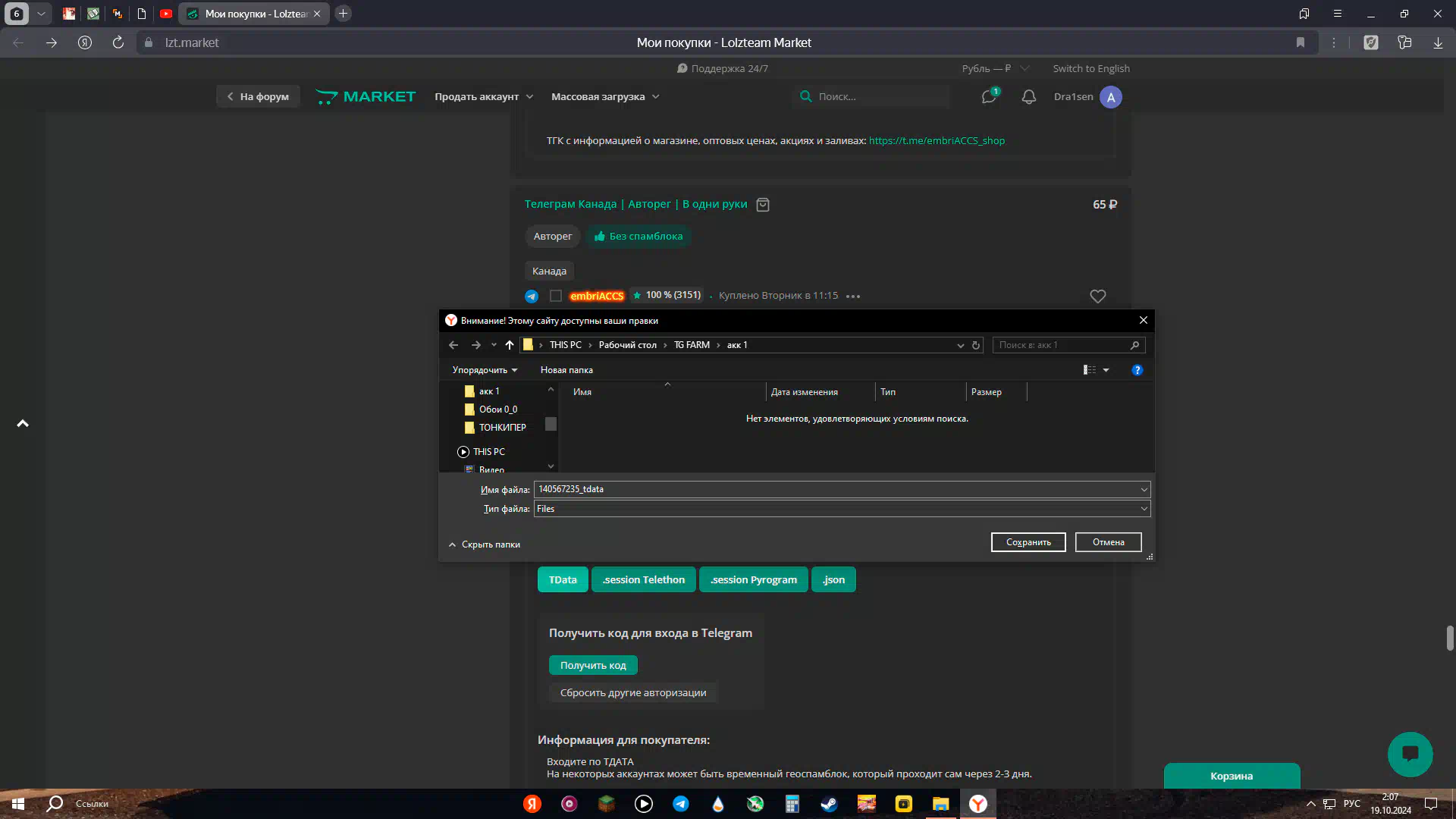Open a new browser tab
Image resolution: width=1456 pixels, height=819 pixels.
point(343,14)
